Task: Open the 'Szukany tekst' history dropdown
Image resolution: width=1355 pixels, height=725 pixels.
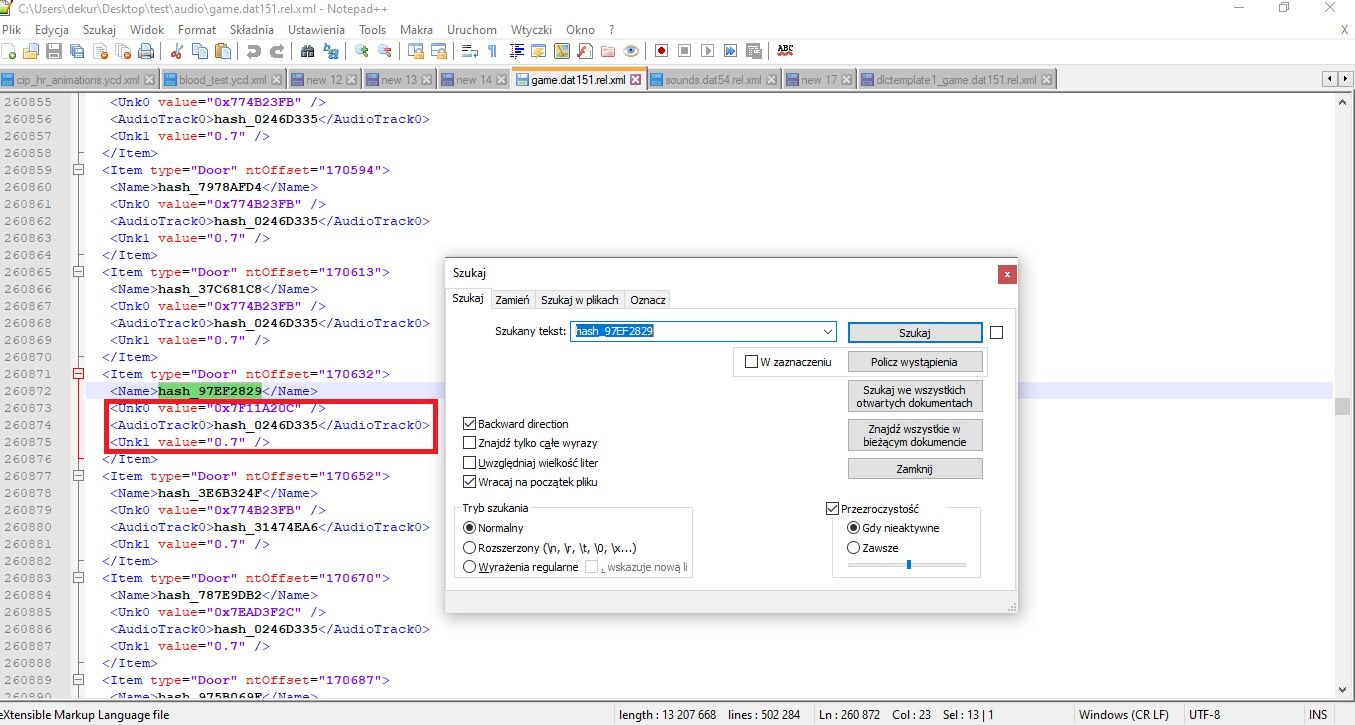Action: click(x=827, y=332)
